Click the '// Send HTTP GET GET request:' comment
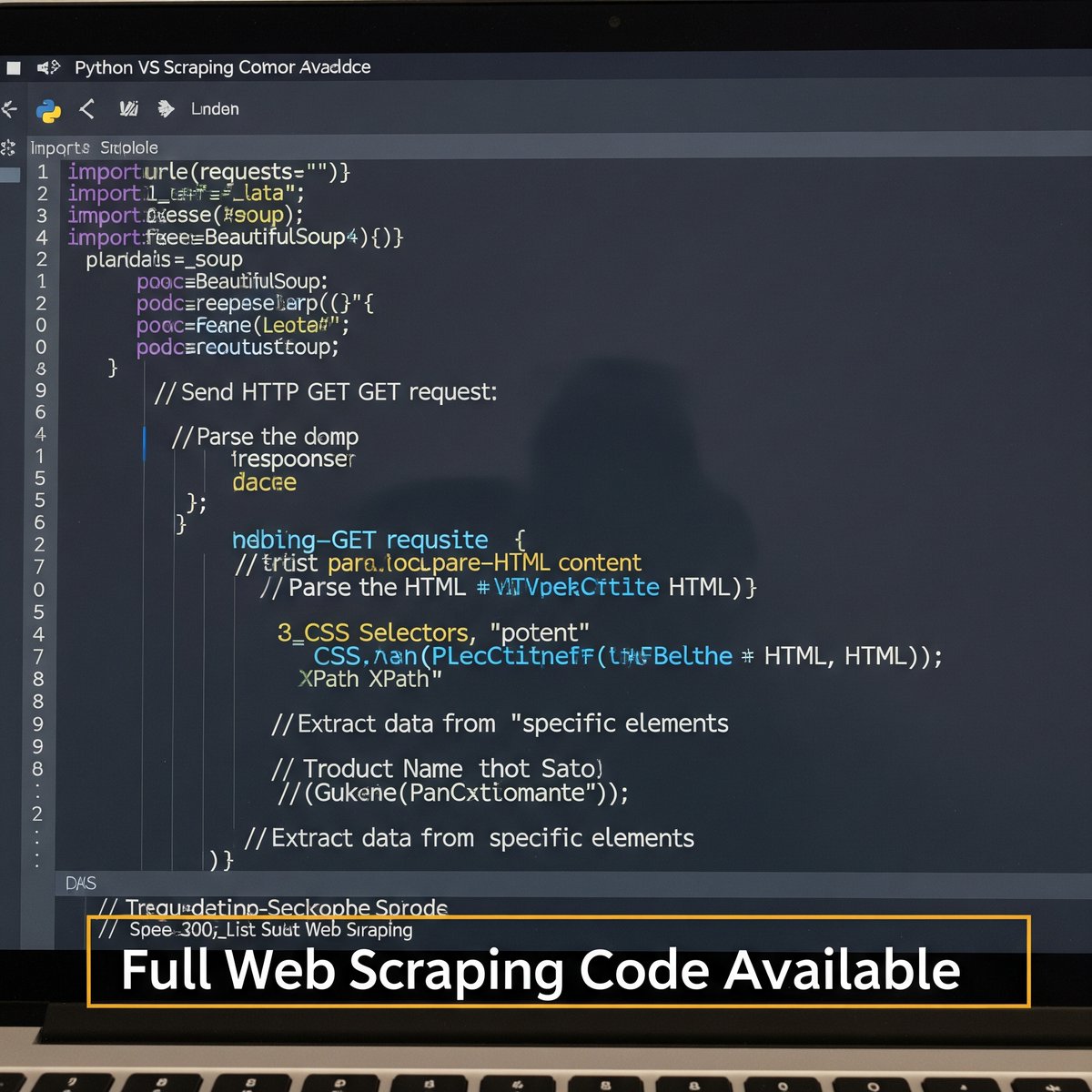Image resolution: width=1092 pixels, height=1092 pixels. click(326, 392)
